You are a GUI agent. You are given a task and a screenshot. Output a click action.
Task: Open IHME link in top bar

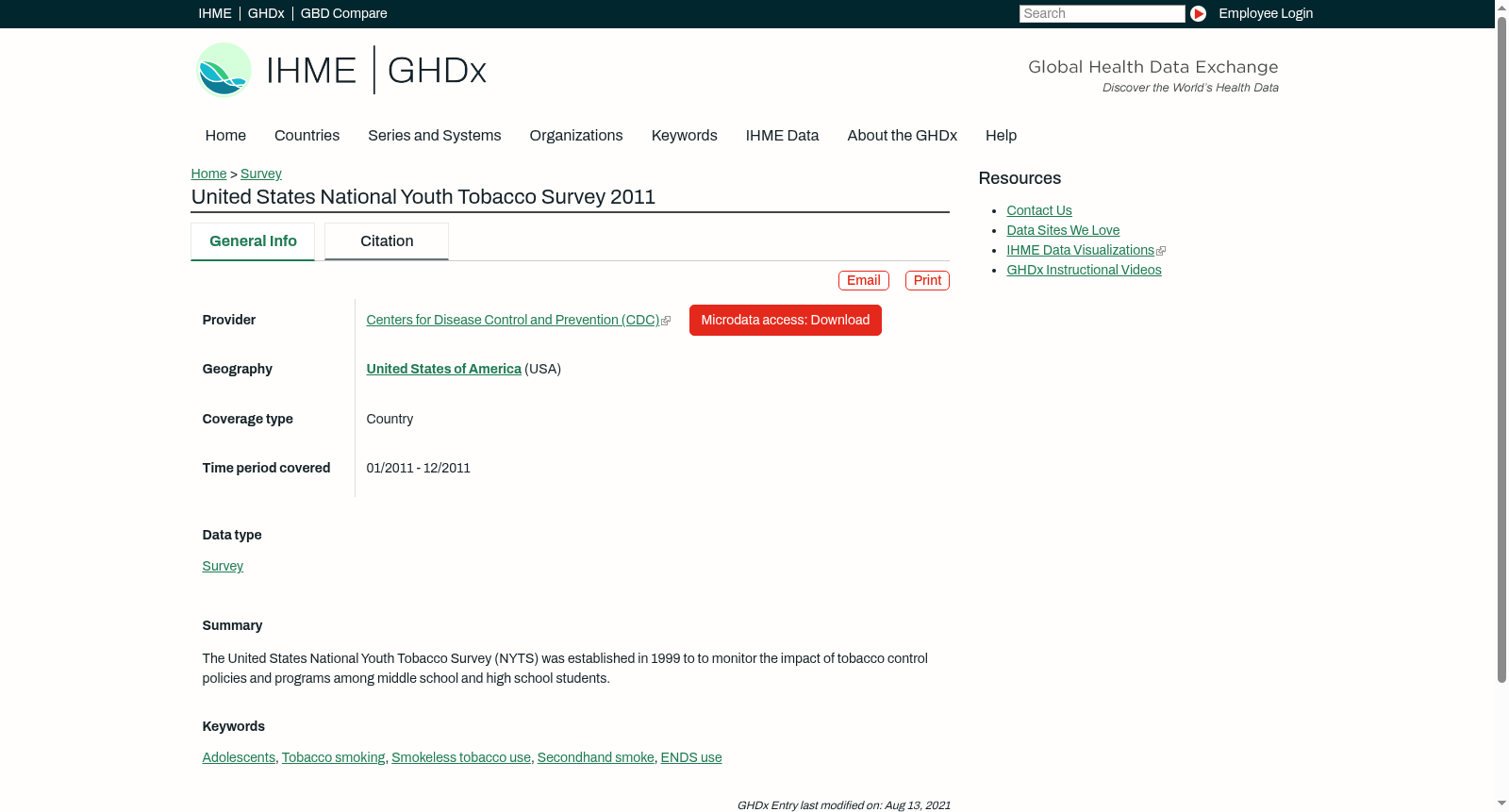215,13
